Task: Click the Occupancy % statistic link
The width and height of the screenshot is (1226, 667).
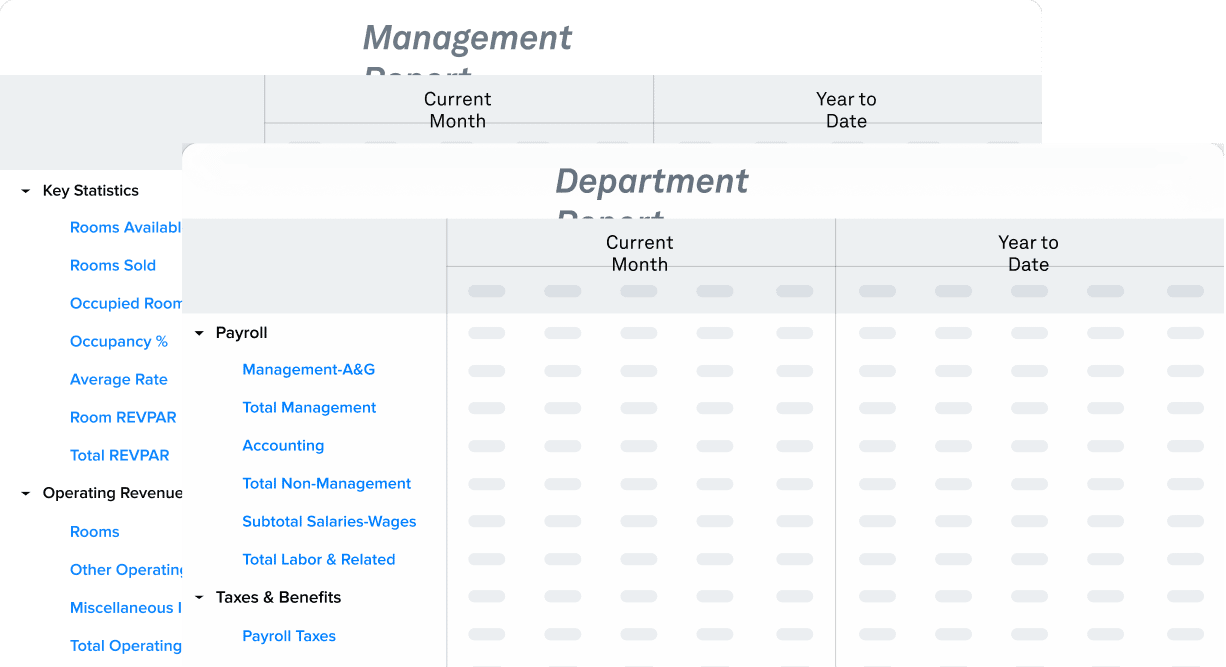Action: (119, 342)
